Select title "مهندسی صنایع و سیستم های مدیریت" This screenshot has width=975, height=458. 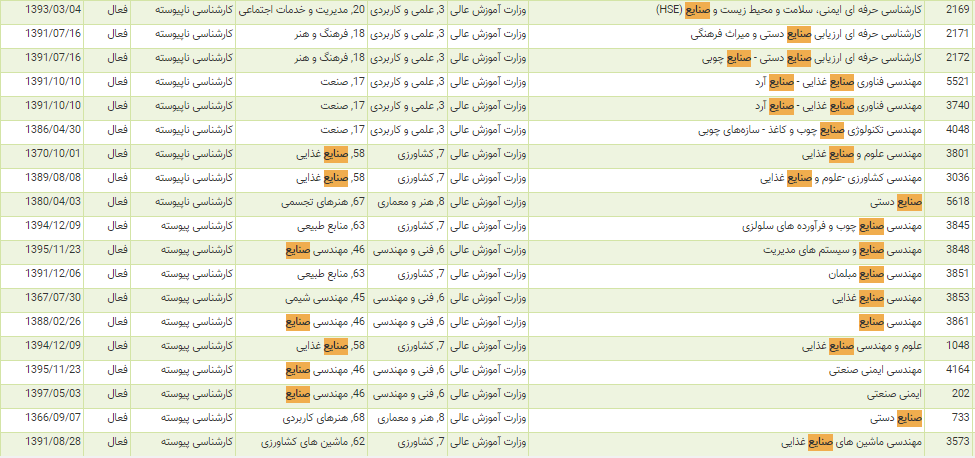coord(843,250)
